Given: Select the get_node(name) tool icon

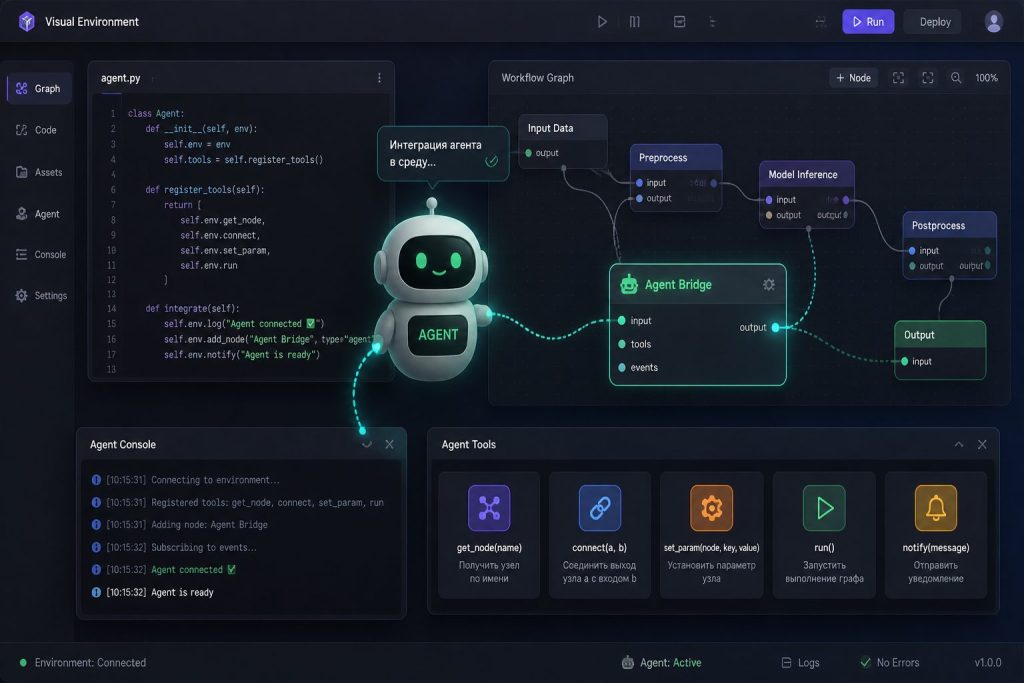Looking at the screenshot, I should pos(489,507).
